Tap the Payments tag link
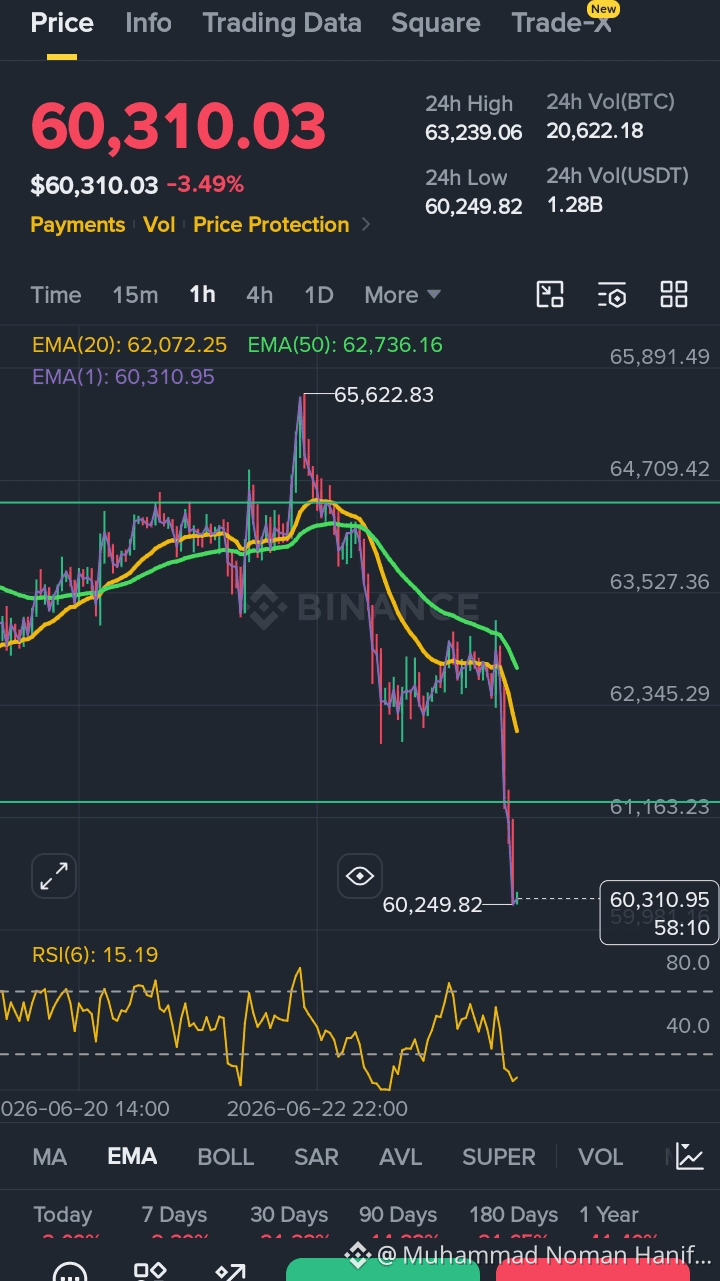720x1281 pixels. (x=78, y=225)
